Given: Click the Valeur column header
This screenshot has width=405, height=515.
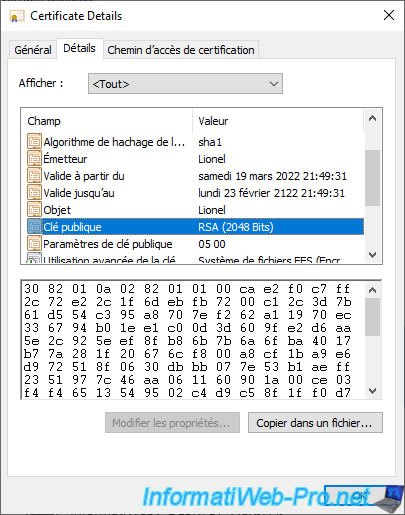Looking at the screenshot, I should pyautogui.click(x=213, y=121).
